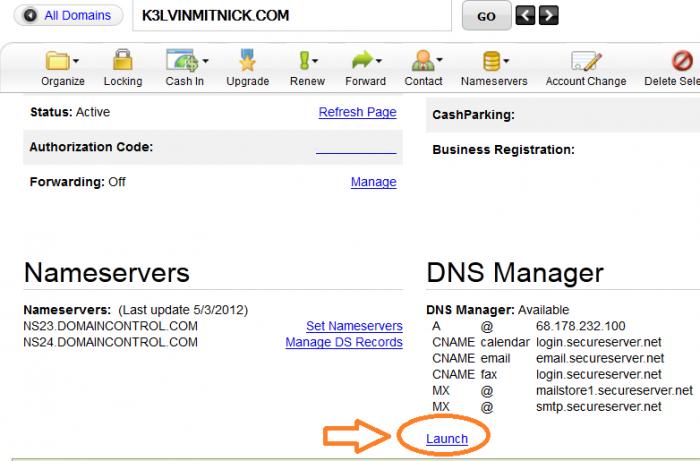The height and width of the screenshot is (461, 700).
Task: Click the Forward green arrow icon
Action: pyautogui.click(x=362, y=60)
